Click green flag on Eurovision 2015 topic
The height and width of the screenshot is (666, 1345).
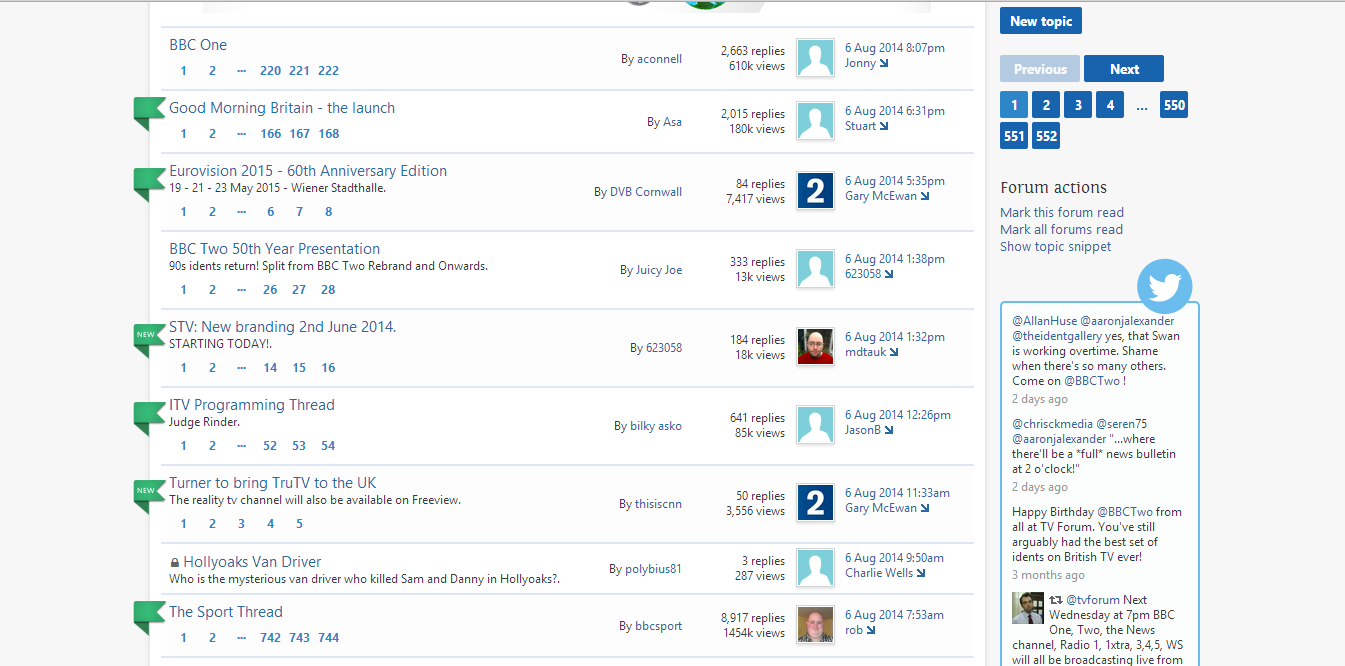[x=149, y=184]
